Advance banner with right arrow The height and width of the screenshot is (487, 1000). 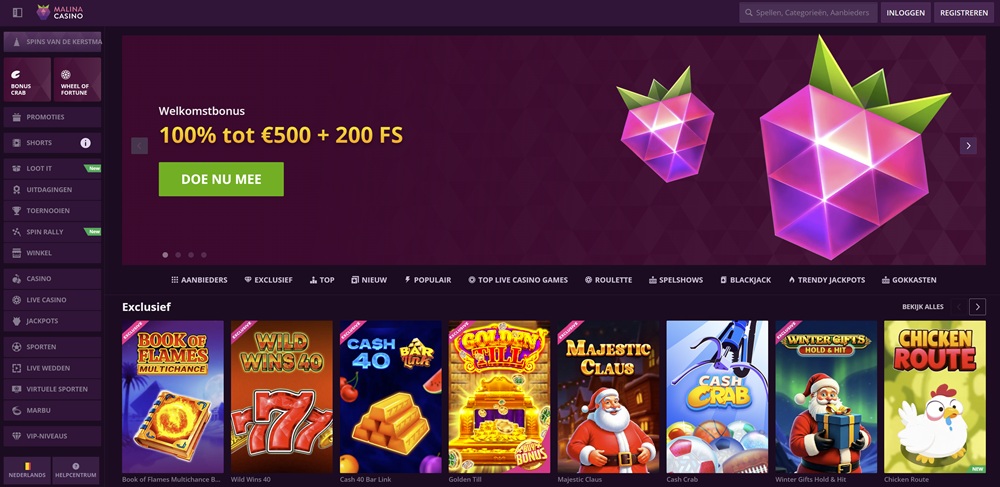(x=968, y=146)
